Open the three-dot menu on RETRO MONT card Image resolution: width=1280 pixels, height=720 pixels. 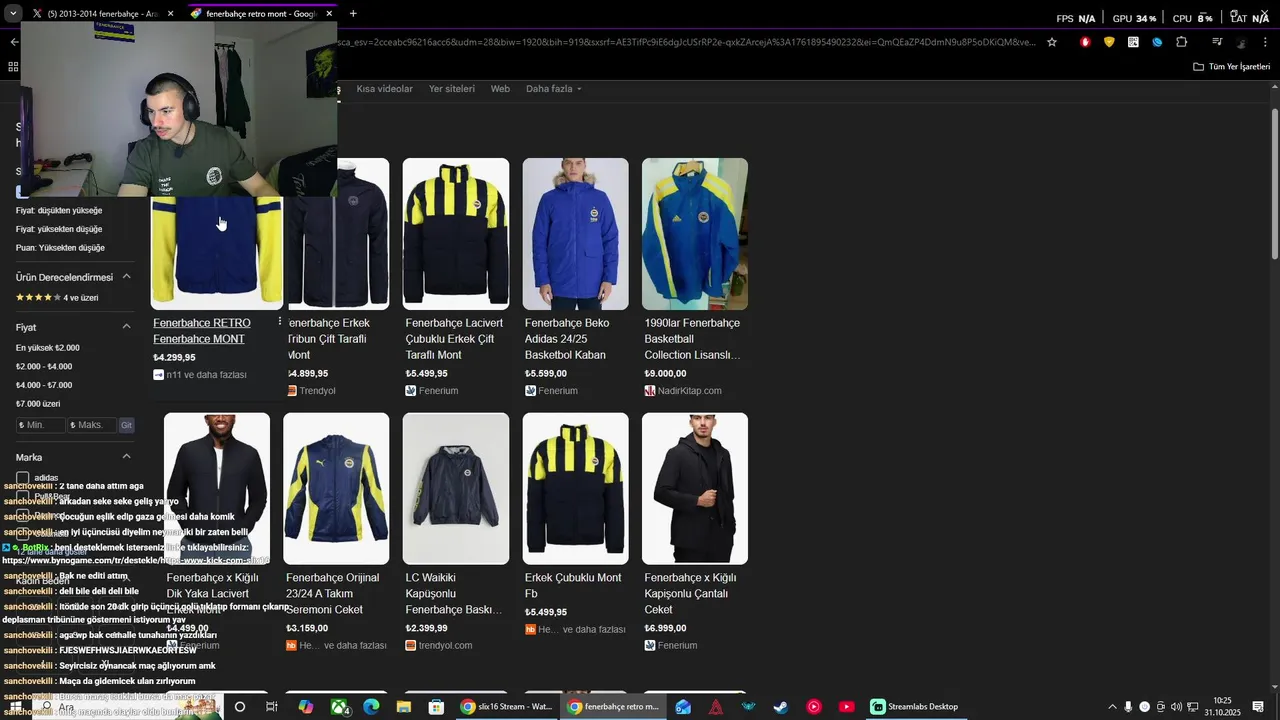tap(279, 322)
